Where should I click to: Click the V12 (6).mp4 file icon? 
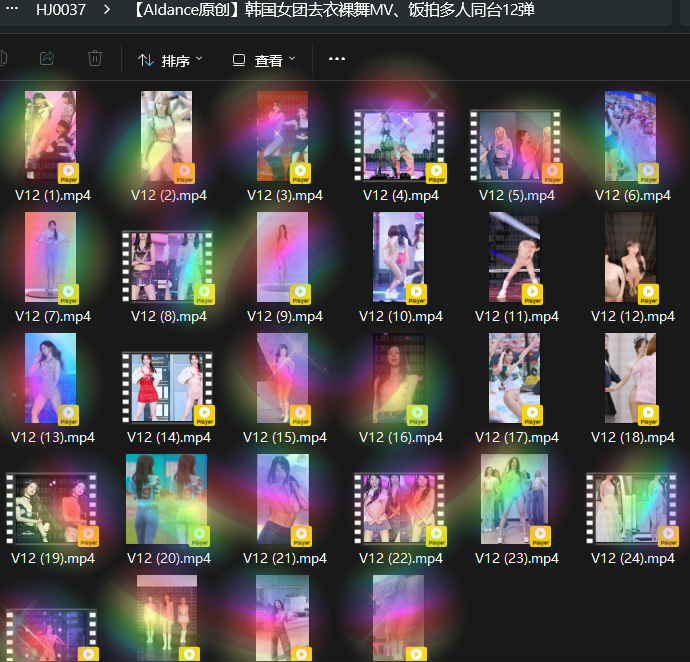point(631,137)
